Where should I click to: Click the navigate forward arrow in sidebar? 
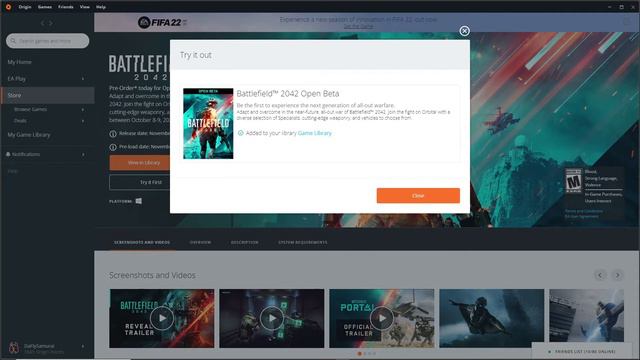51,23
